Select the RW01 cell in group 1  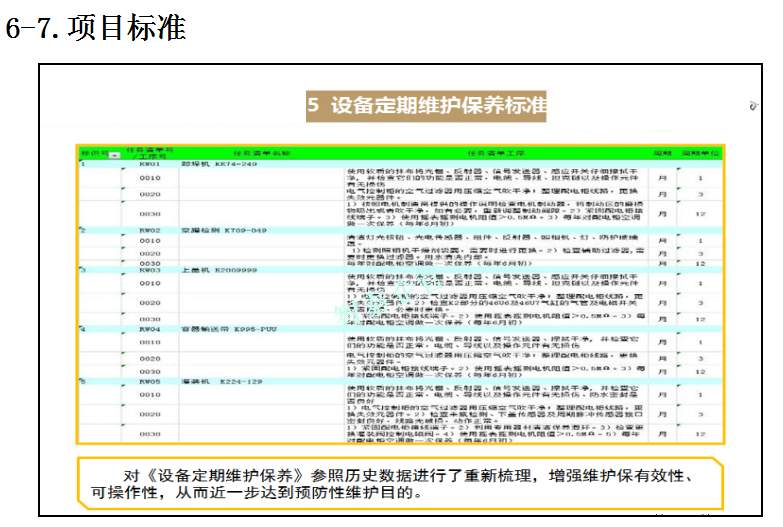[149, 164]
